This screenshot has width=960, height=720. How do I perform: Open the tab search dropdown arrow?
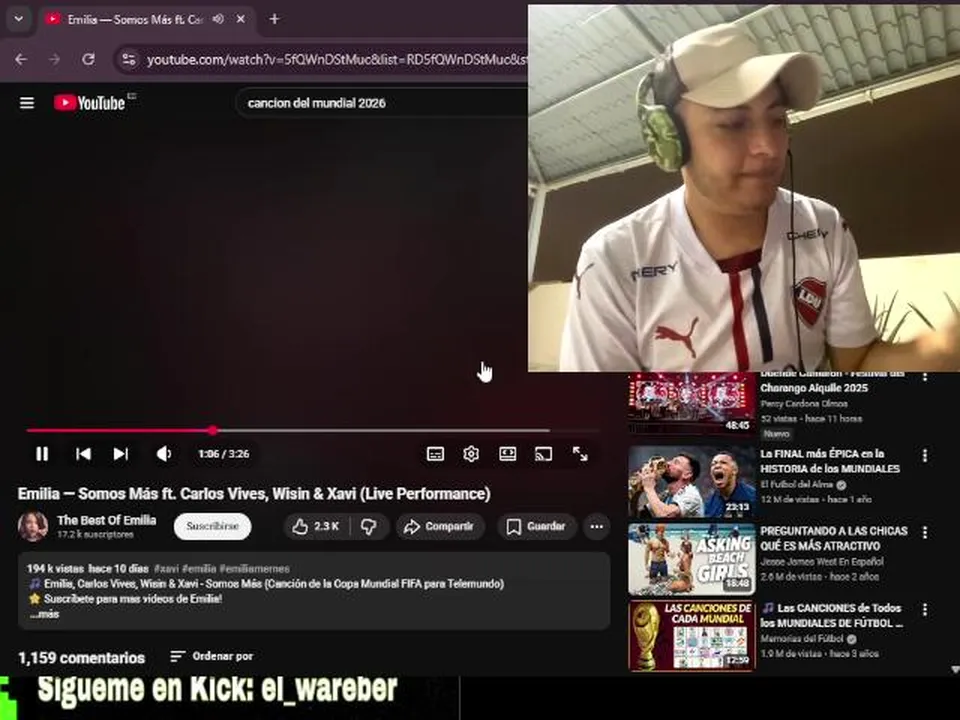click(19, 19)
